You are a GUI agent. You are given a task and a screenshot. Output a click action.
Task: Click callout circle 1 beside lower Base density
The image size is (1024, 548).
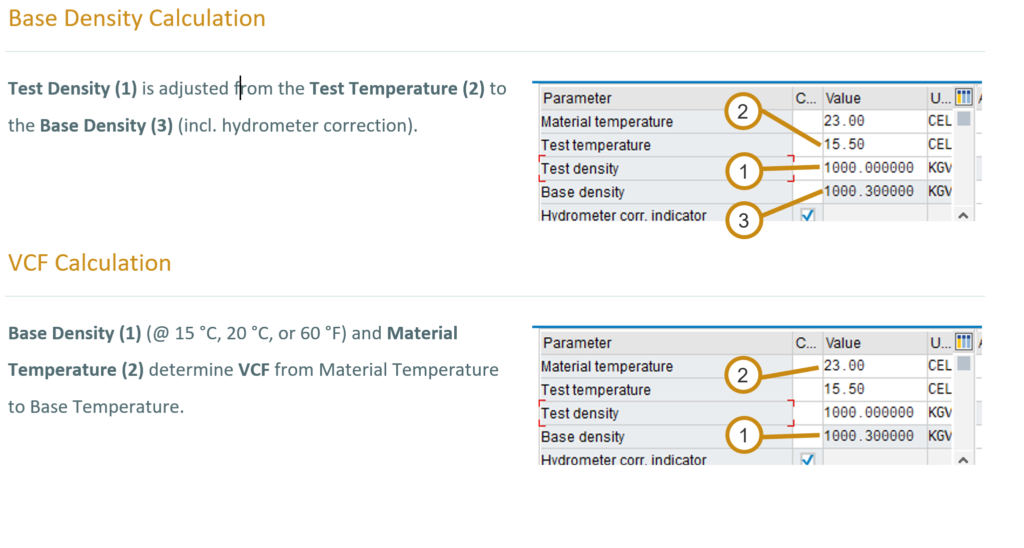[x=743, y=435]
